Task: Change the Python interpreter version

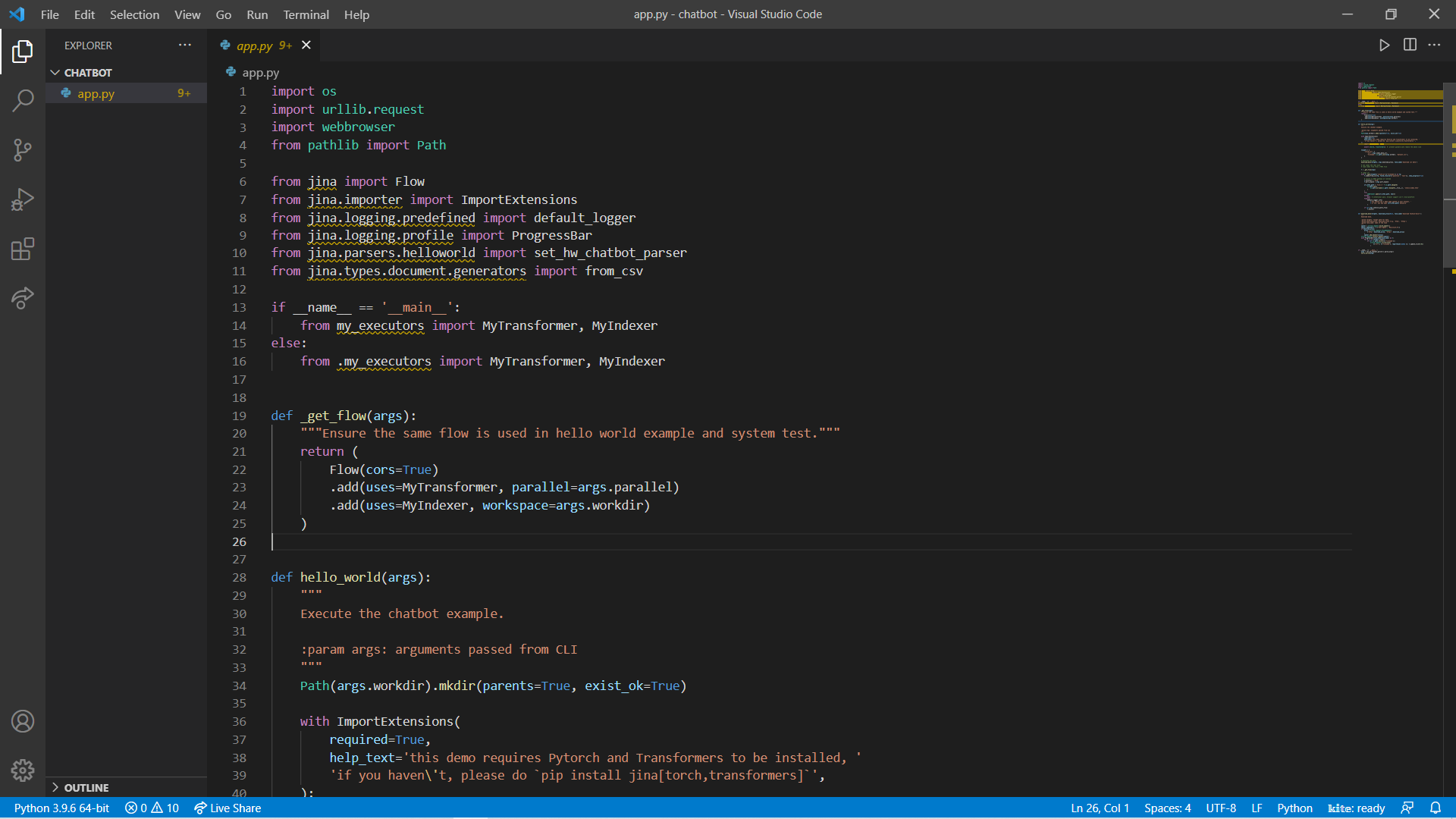Action: 61,808
